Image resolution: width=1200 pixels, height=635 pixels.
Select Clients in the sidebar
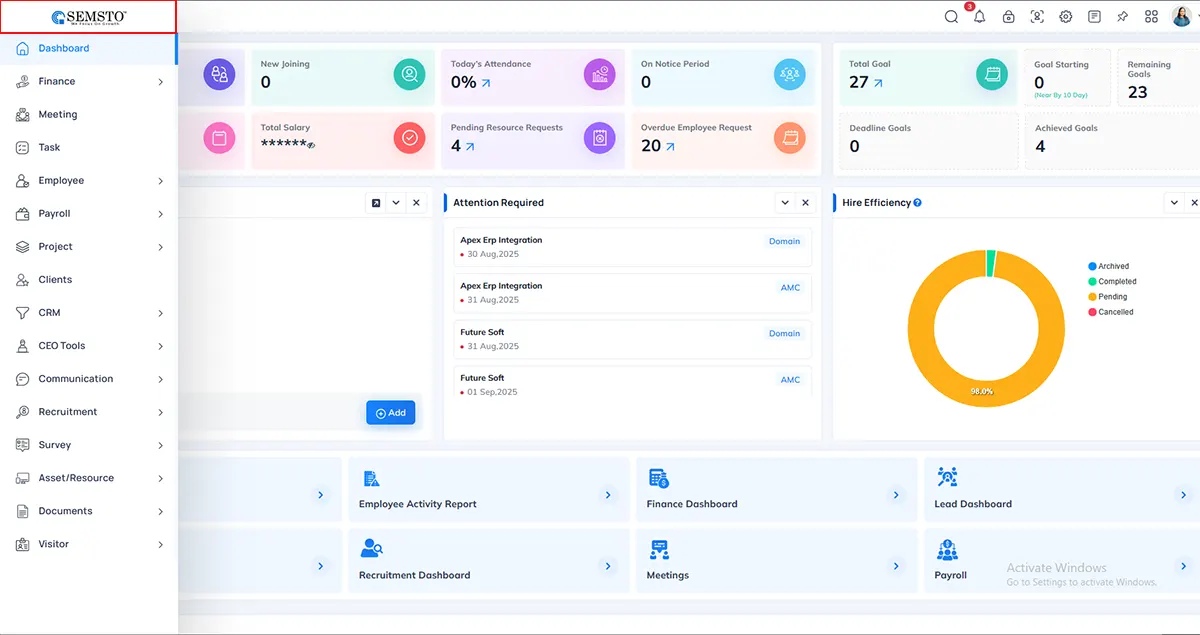(55, 280)
